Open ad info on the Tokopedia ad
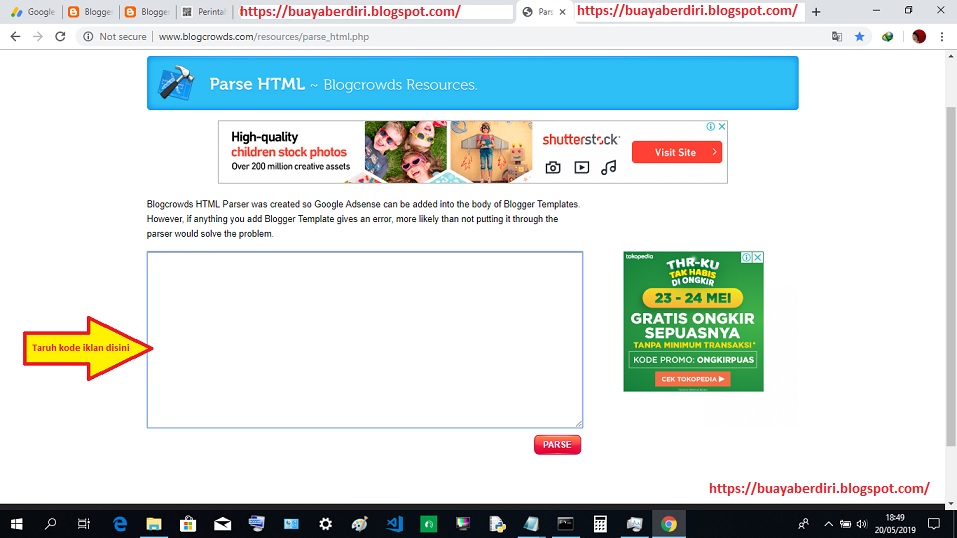957x538 pixels. [746, 258]
